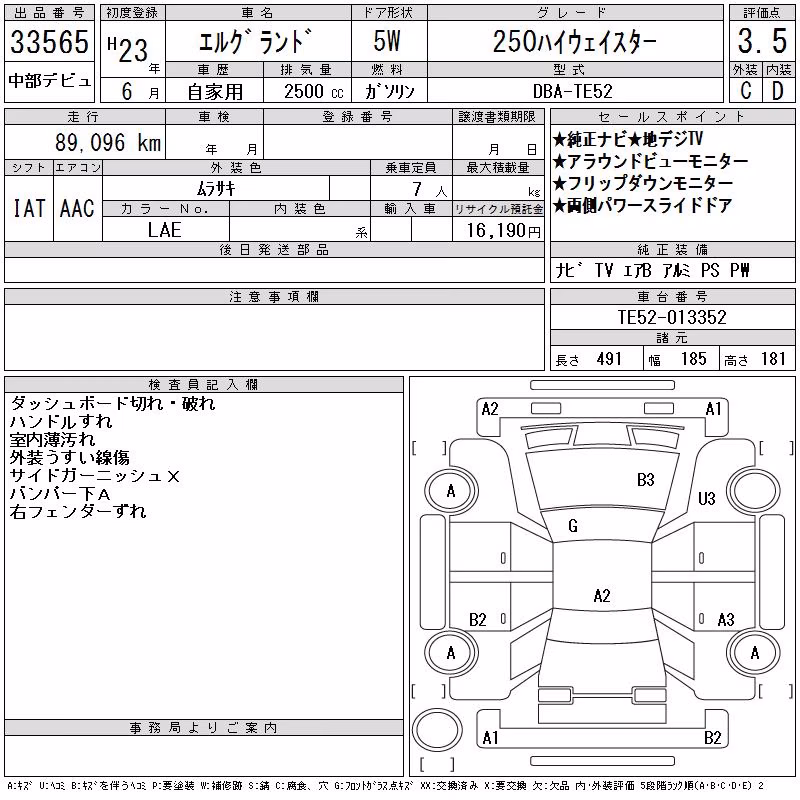
Task: Select lot number 33565
Action: (49, 42)
